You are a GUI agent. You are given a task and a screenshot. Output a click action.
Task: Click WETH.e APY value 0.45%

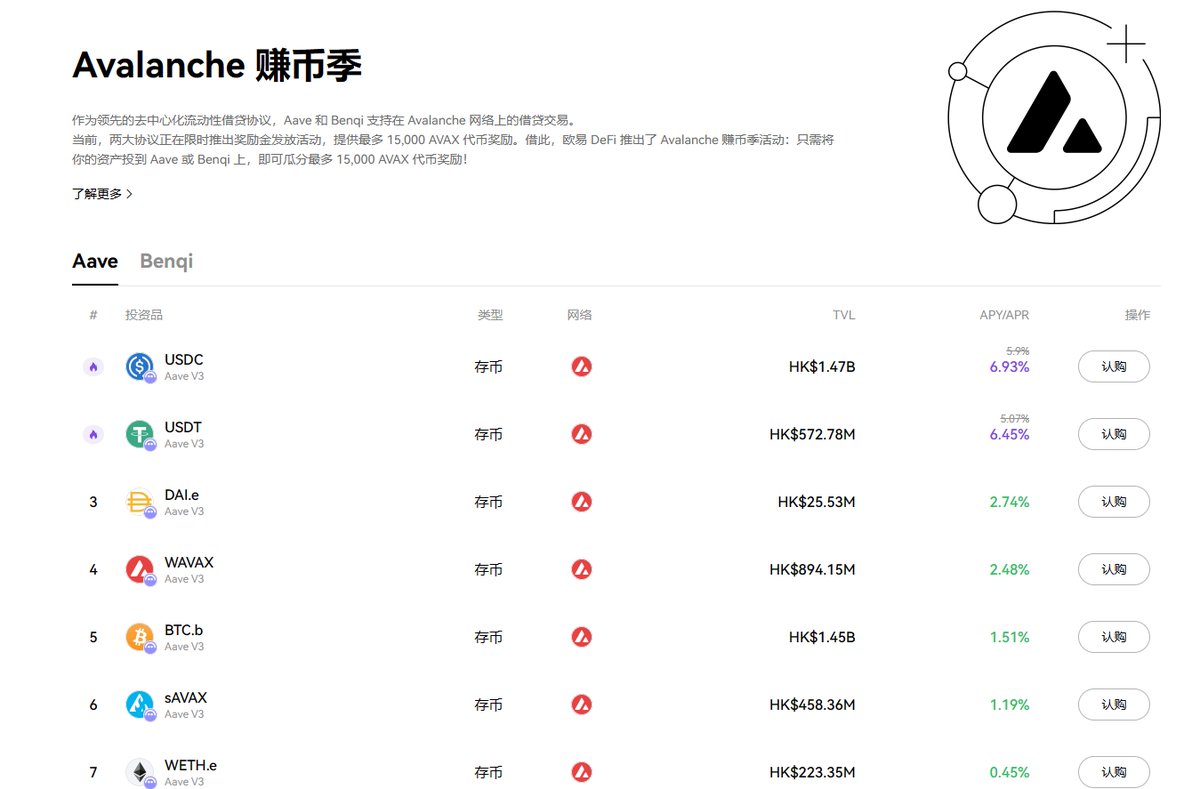tap(1009, 772)
